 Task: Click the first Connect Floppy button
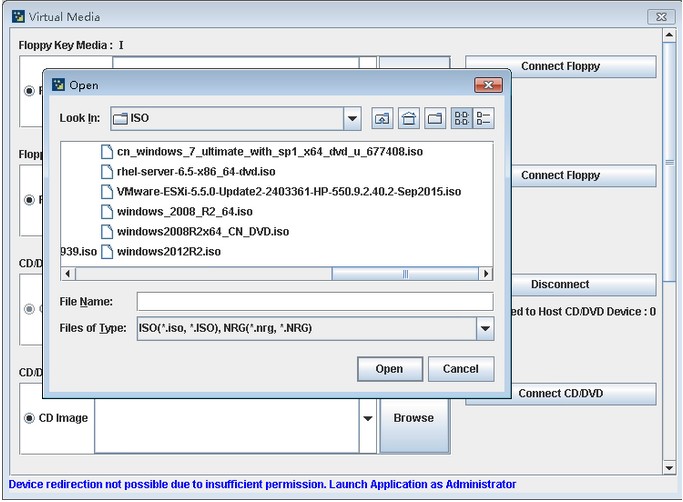coord(561,66)
